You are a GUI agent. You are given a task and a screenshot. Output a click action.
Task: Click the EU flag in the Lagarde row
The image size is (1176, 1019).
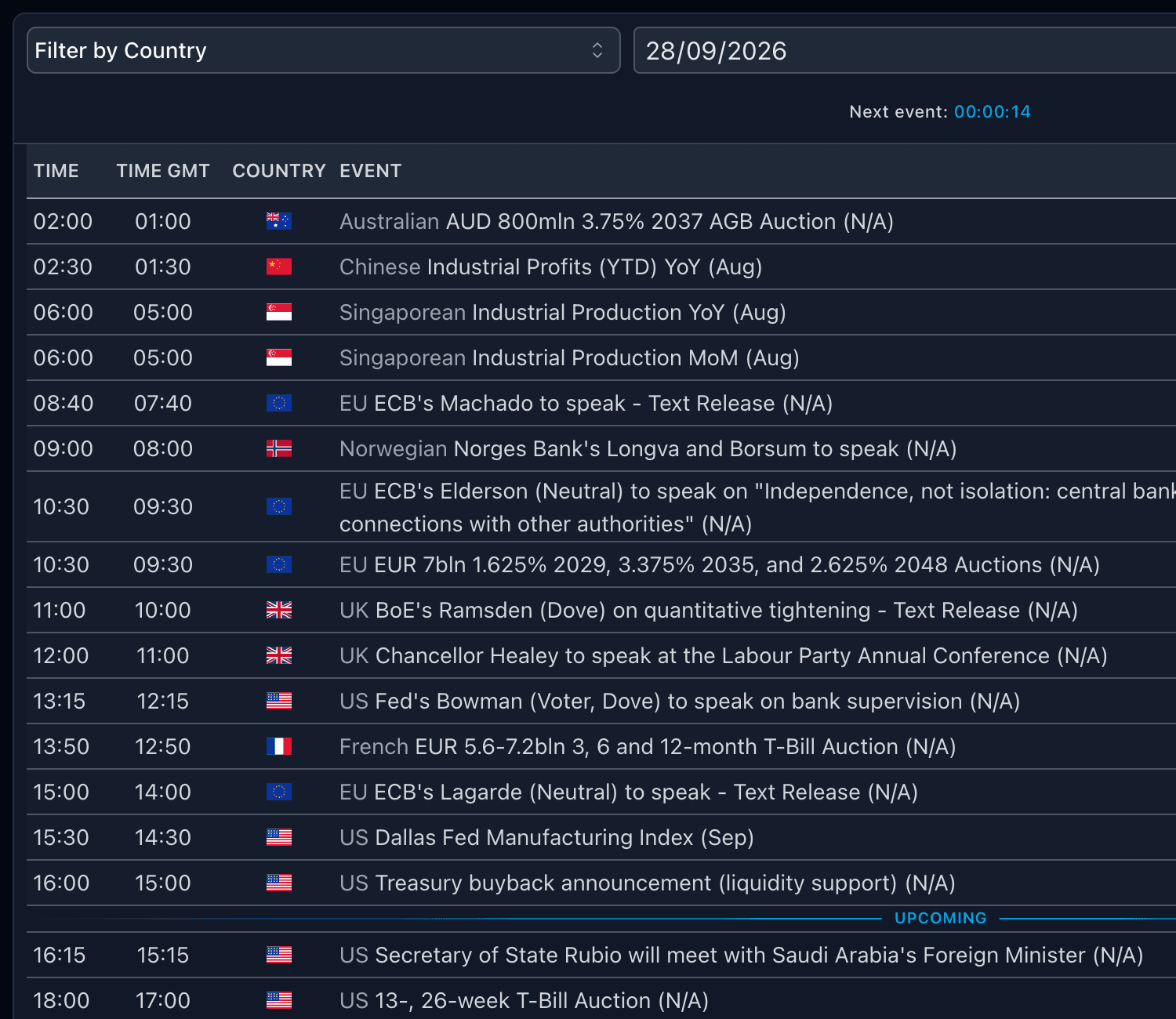279,792
